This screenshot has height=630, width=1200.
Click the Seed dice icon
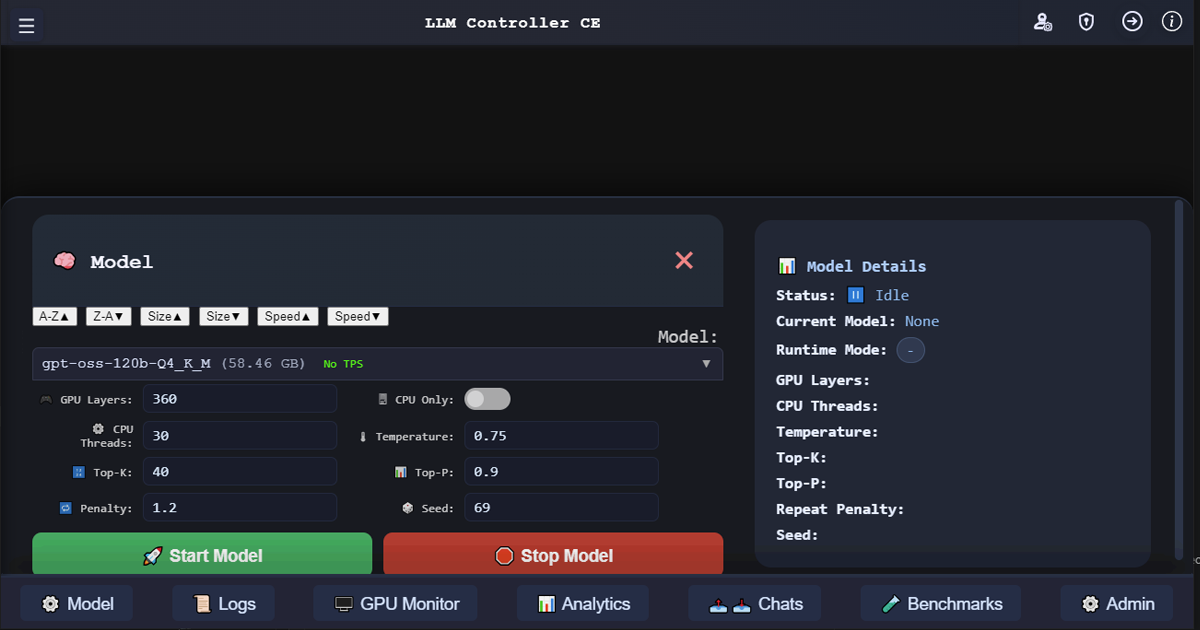408,508
